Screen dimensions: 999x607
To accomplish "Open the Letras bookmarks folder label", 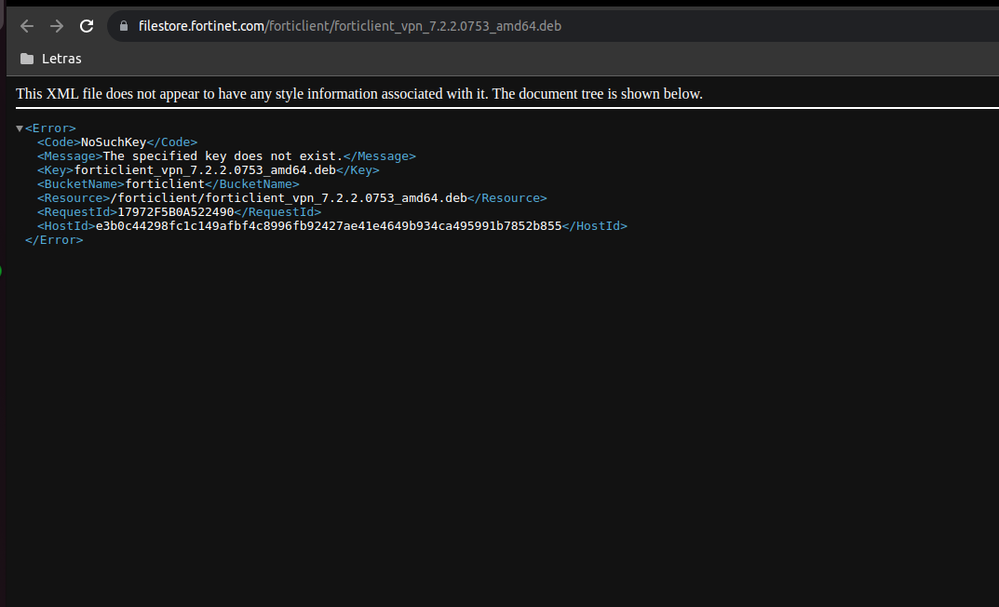I will (x=61, y=59).
